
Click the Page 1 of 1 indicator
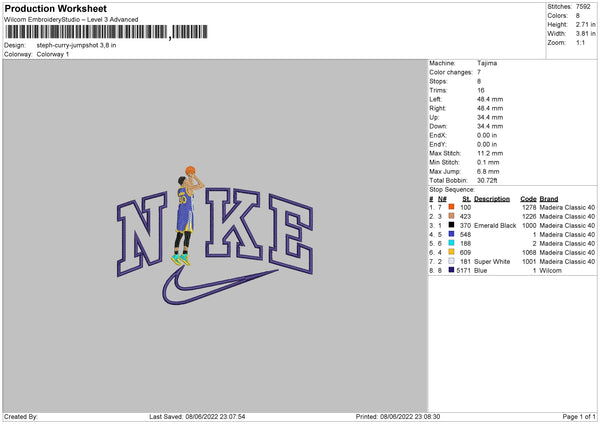(x=579, y=417)
